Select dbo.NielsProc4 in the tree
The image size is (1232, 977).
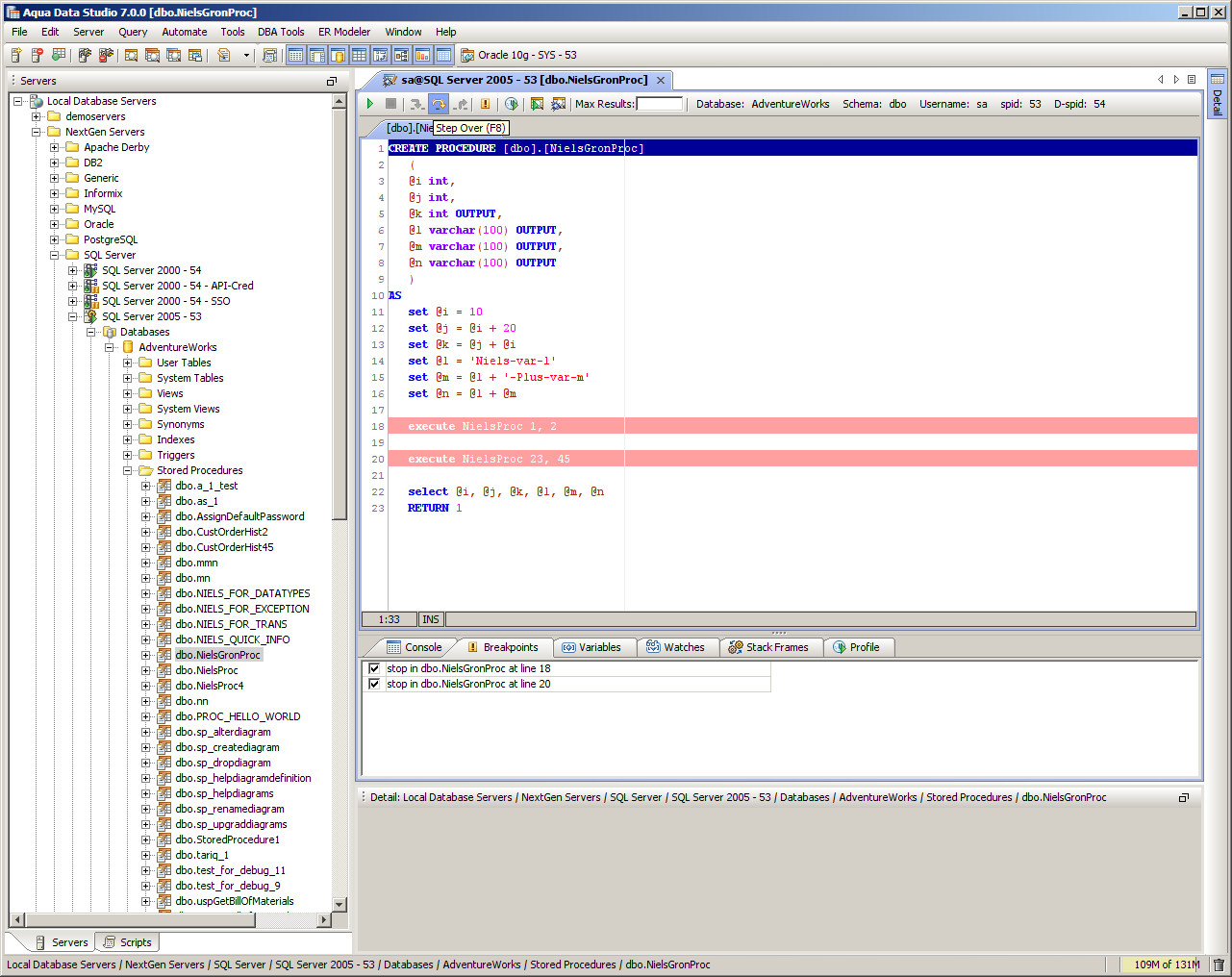210,686
